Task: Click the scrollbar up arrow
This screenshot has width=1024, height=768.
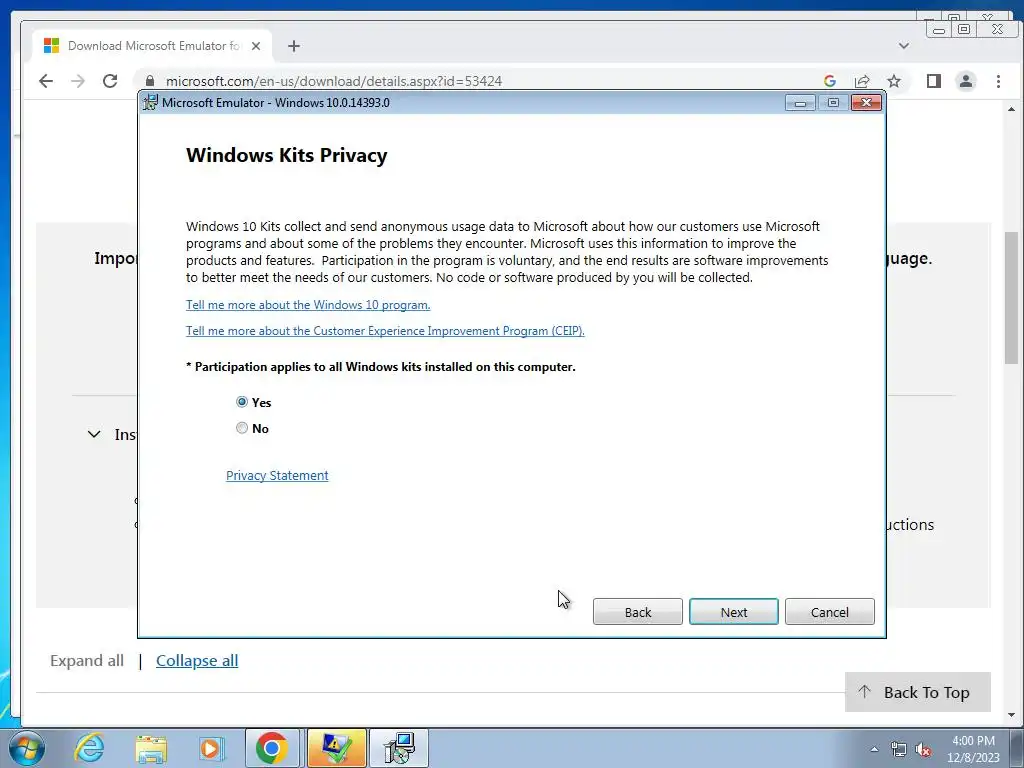Action: tap(1011, 109)
